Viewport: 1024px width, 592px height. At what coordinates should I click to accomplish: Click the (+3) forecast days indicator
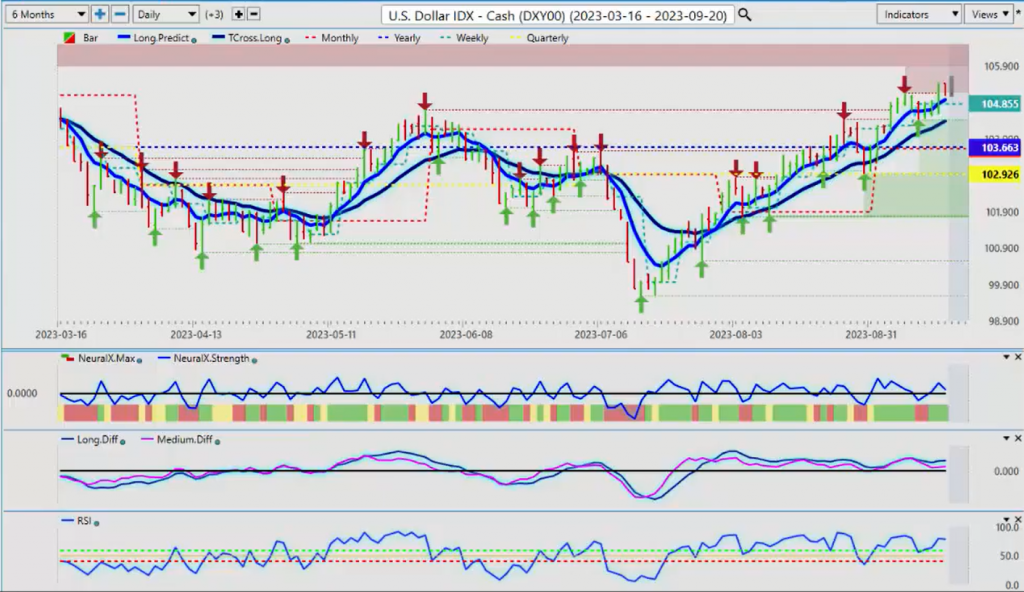(x=214, y=14)
